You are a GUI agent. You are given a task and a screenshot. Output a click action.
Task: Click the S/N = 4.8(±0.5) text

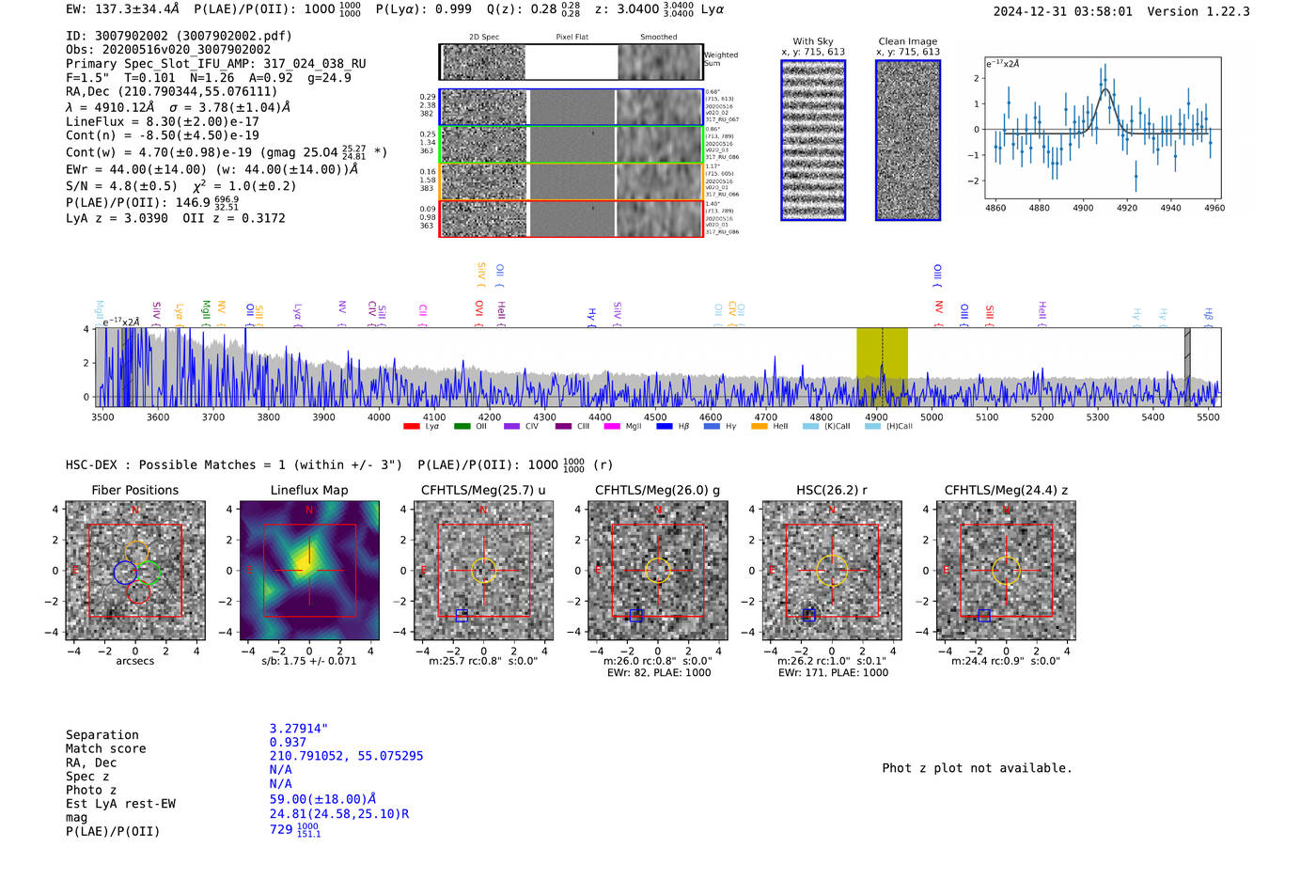coord(121,186)
